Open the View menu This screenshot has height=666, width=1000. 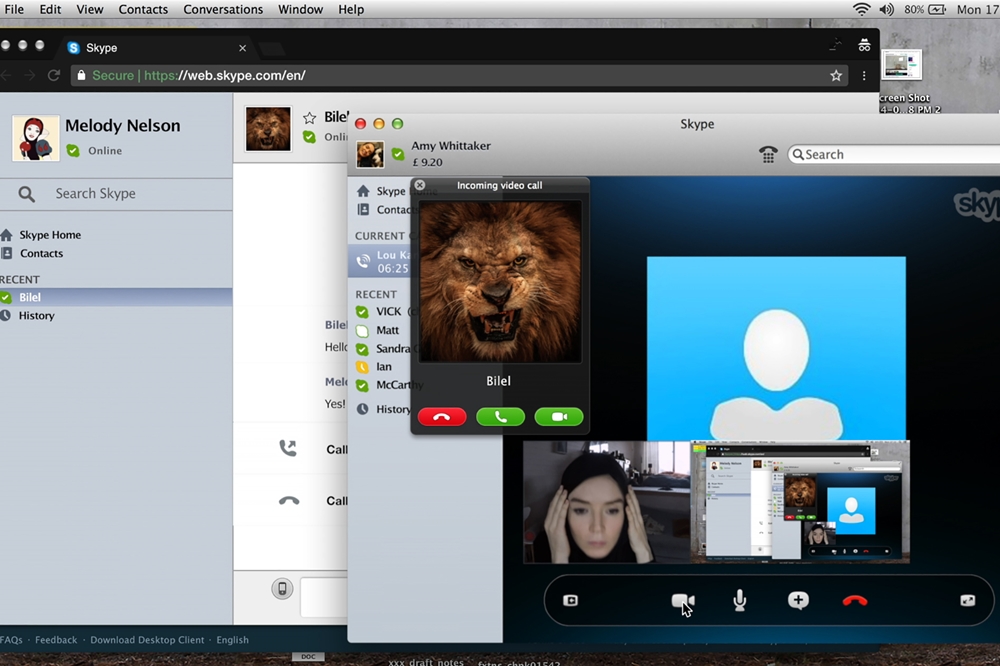coord(90,10)
